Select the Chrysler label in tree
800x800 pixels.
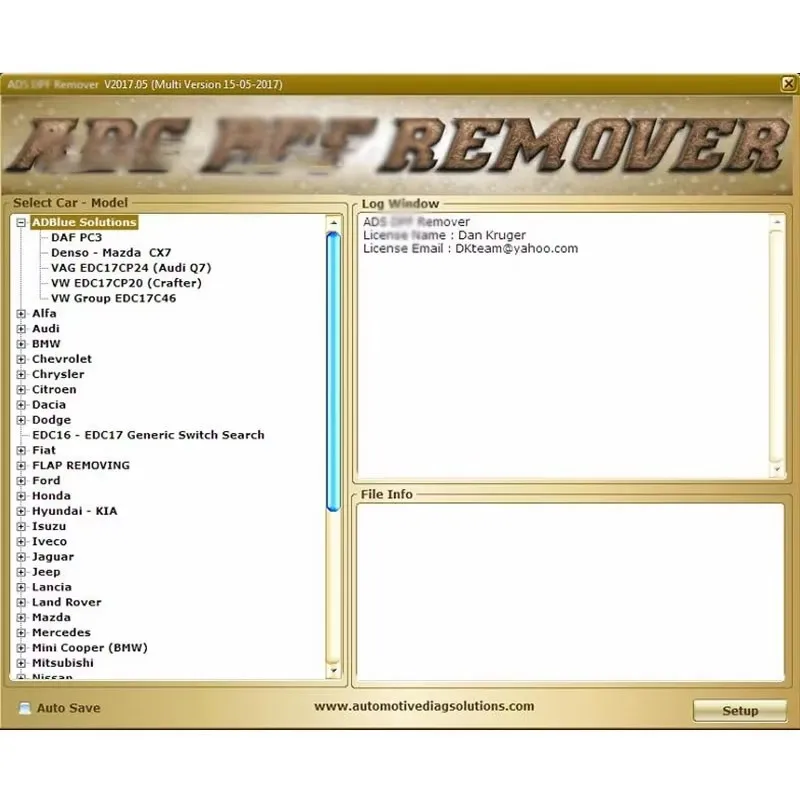[58, 374]
